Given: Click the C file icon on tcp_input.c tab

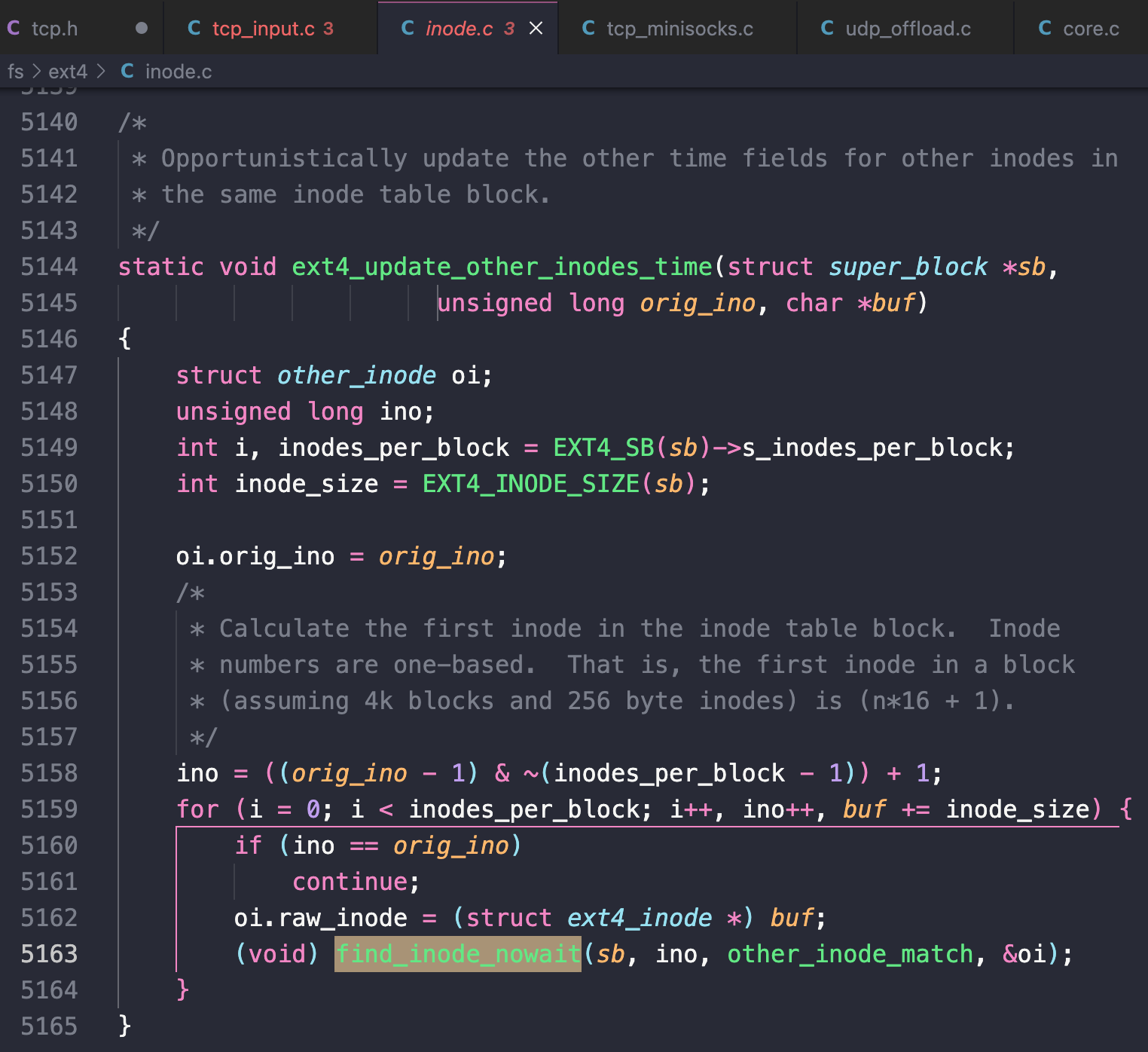Looking at the screenshot, I should pyautogui.click(x=194, y=28).
